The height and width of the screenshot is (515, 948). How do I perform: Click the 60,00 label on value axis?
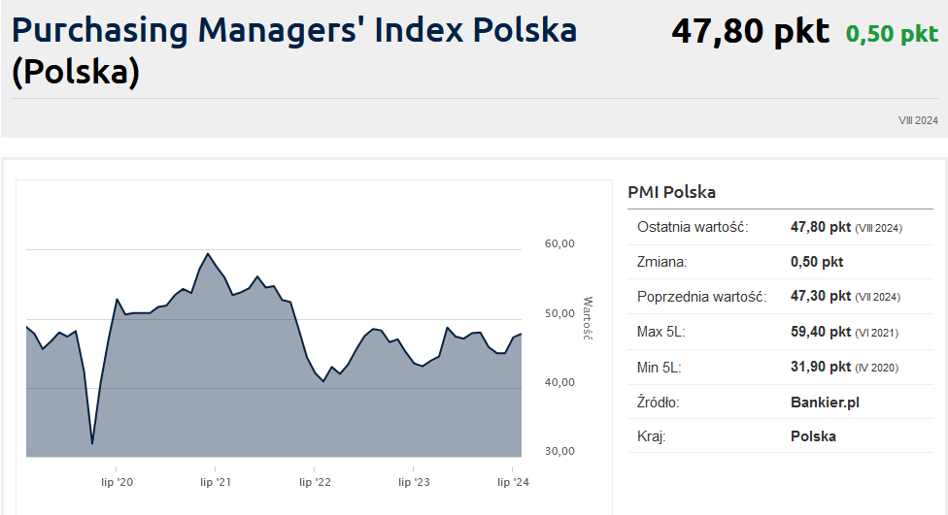click(559, 244)
